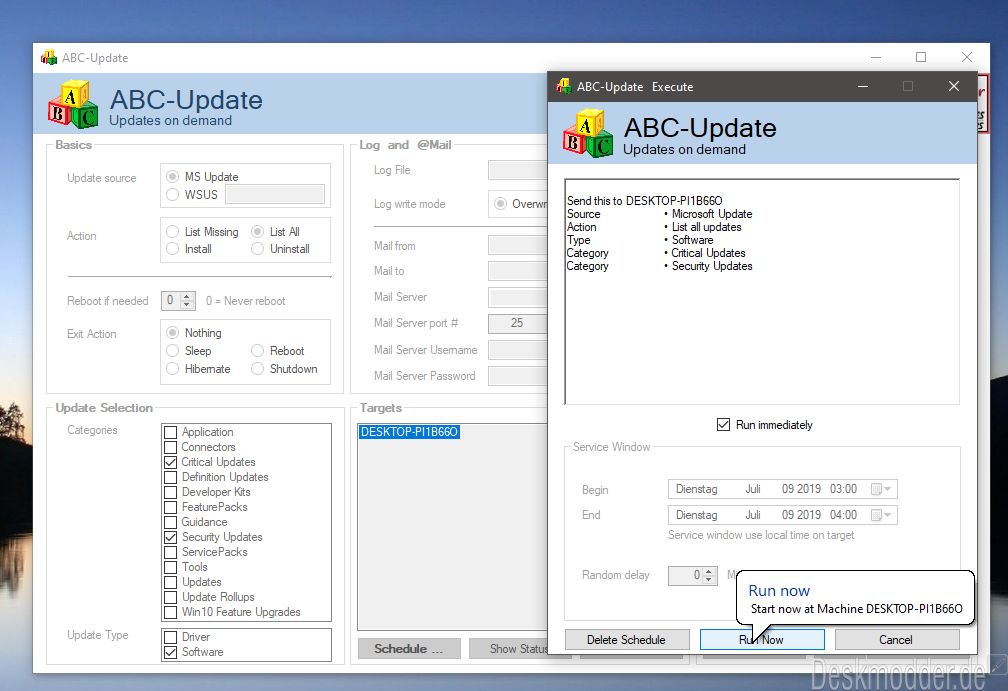
Task: Toggle the Run immediately checkbox
Action: click(x=723, y=425)
